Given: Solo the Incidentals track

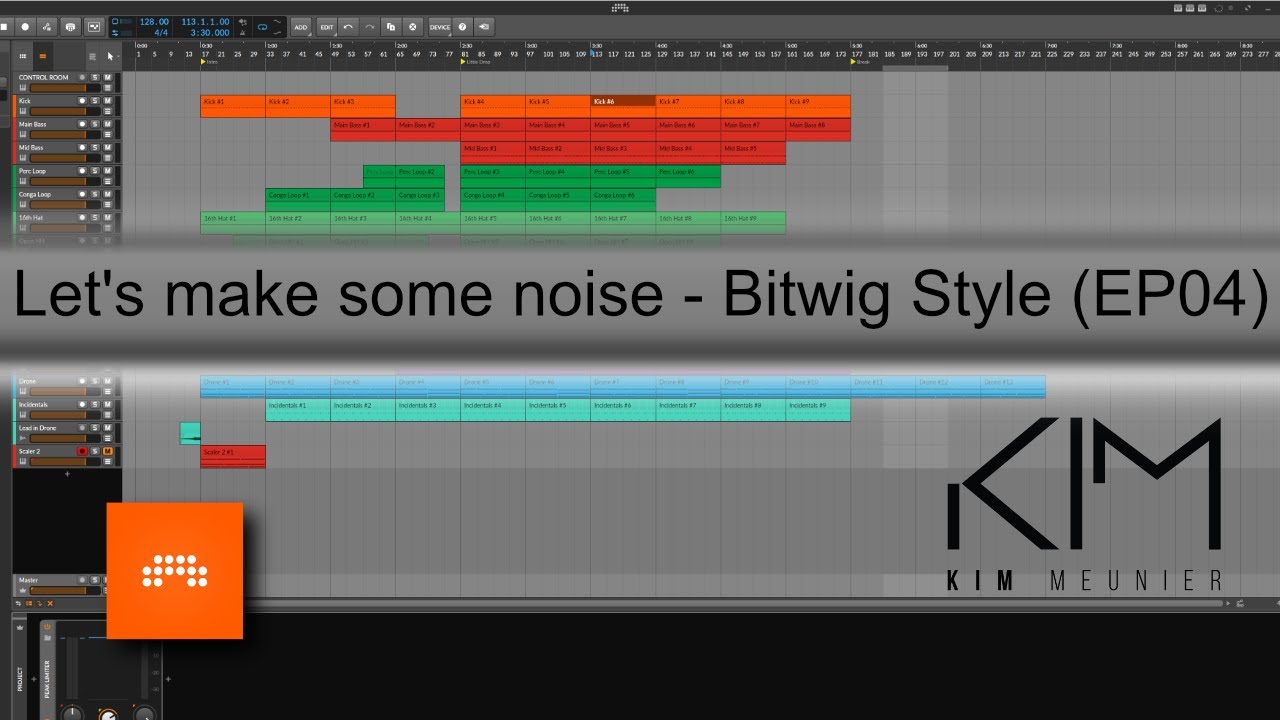Looking at the screenshot, I should coord(95,404).
